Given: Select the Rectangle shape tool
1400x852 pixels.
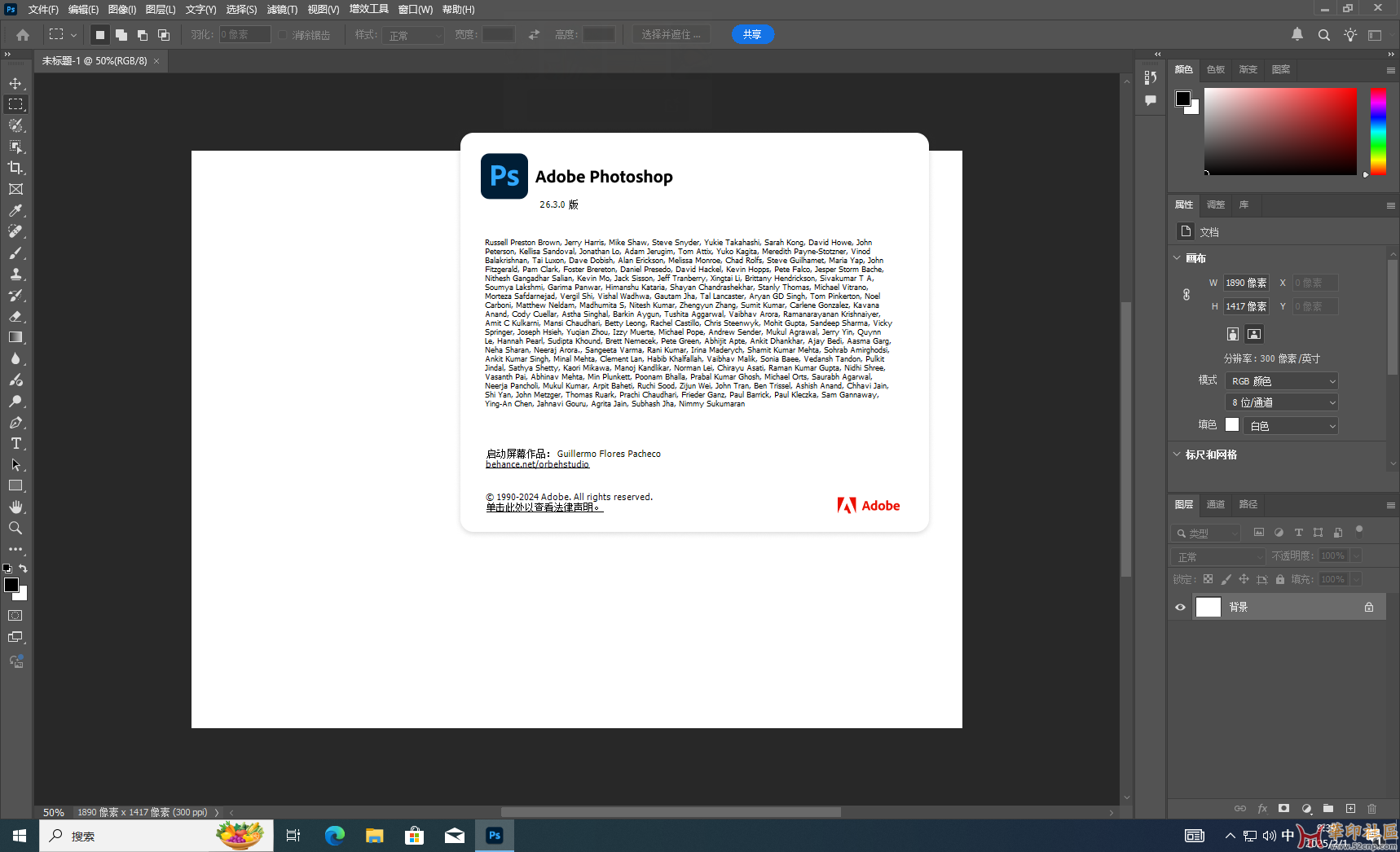Looking at the screenshot, I should (x=15, y=485).
